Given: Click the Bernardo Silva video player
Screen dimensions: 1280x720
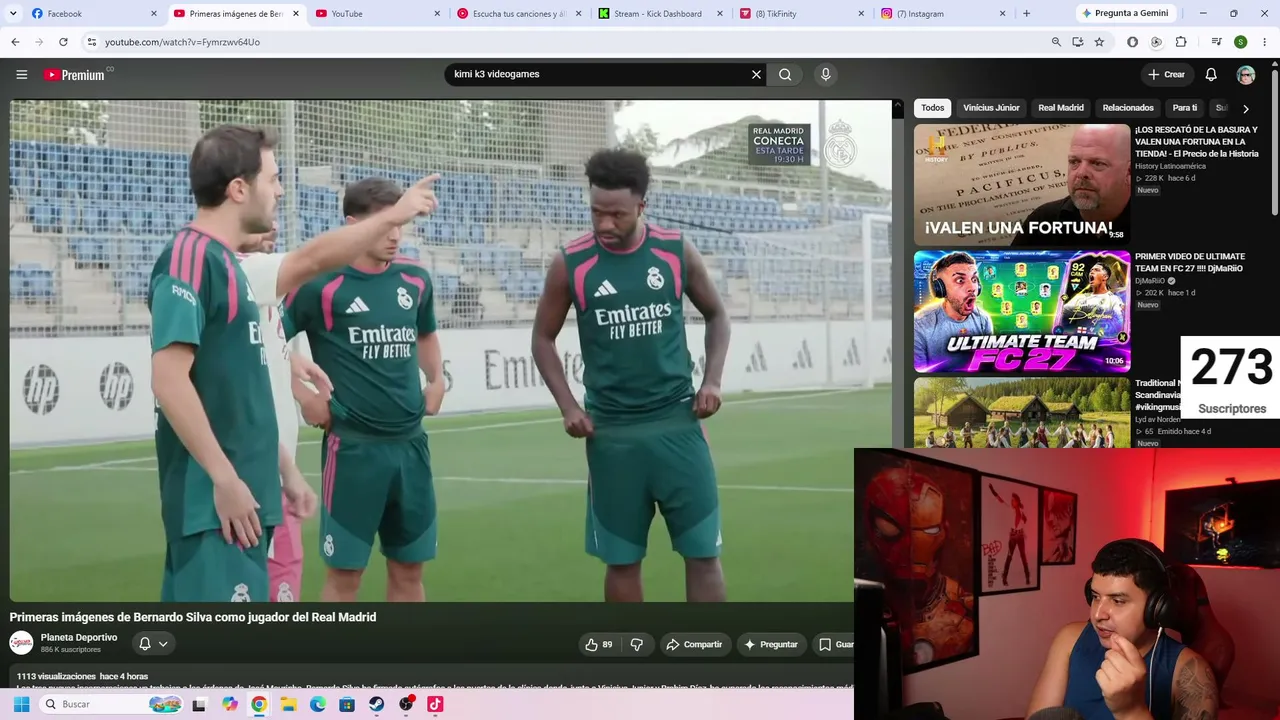Looking at the screenshot, I should click(x=450, y=351).
